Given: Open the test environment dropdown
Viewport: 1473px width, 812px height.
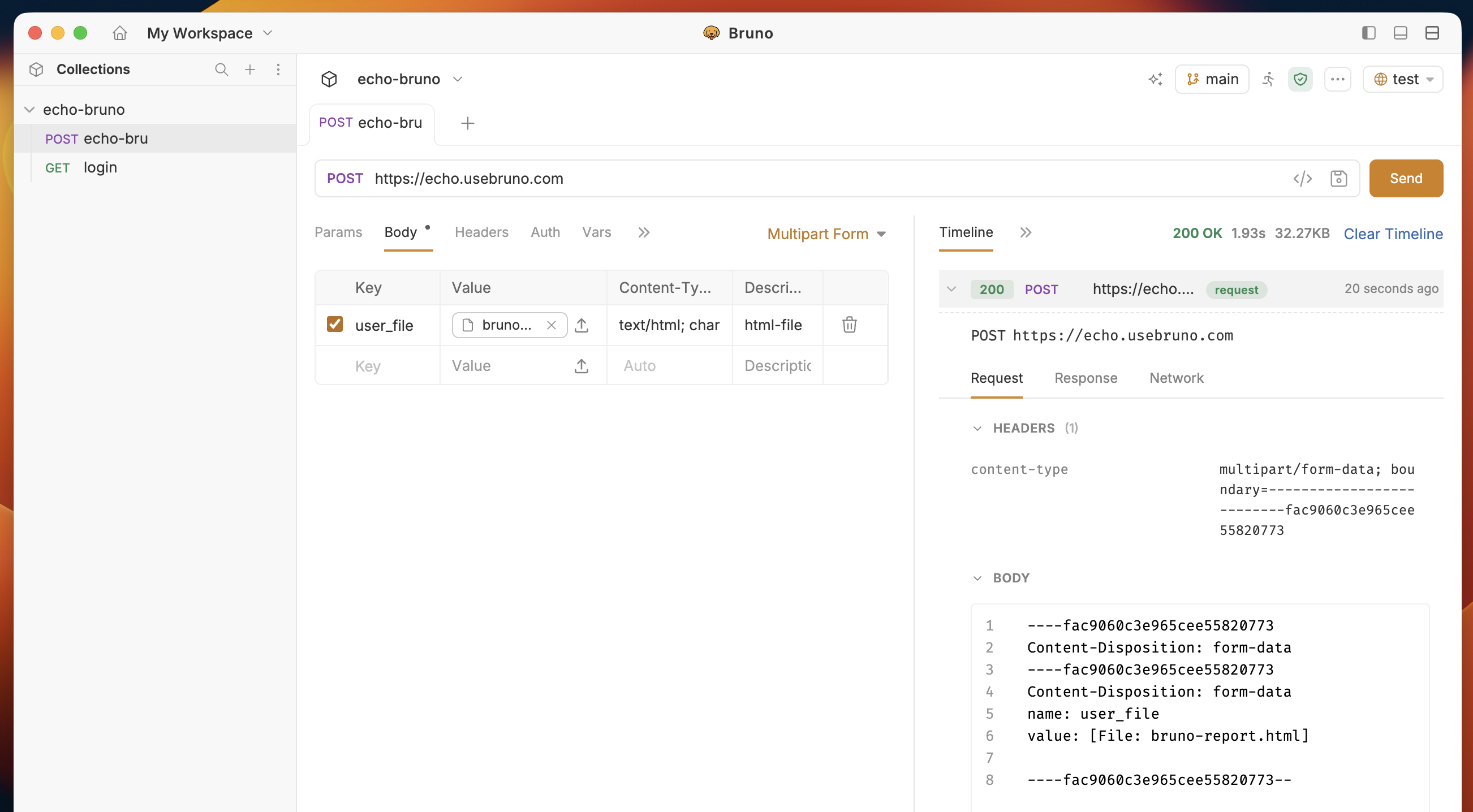Looking at the screenshot, I should pos(1403,79).
